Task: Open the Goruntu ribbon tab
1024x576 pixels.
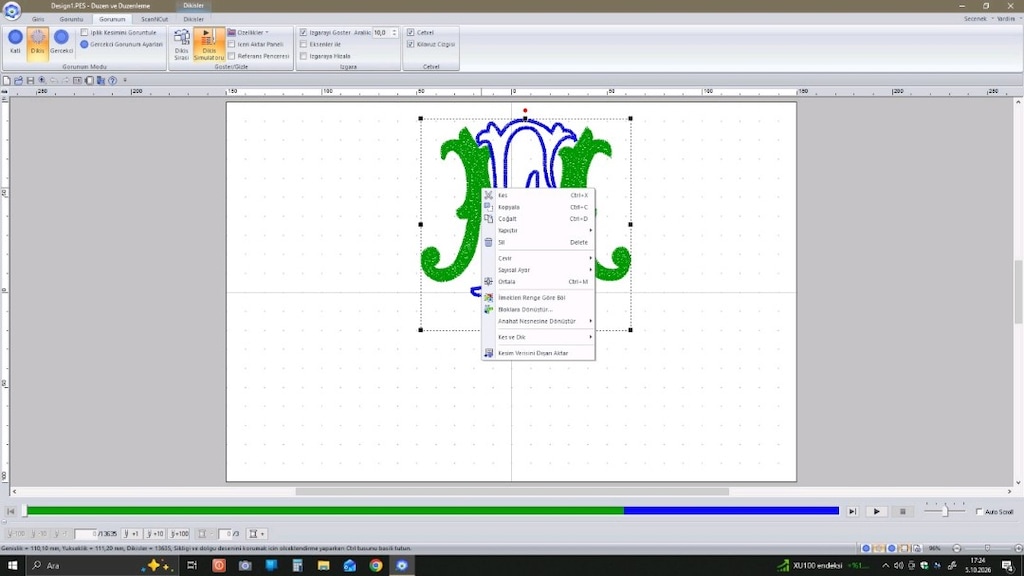Action: 71,19
